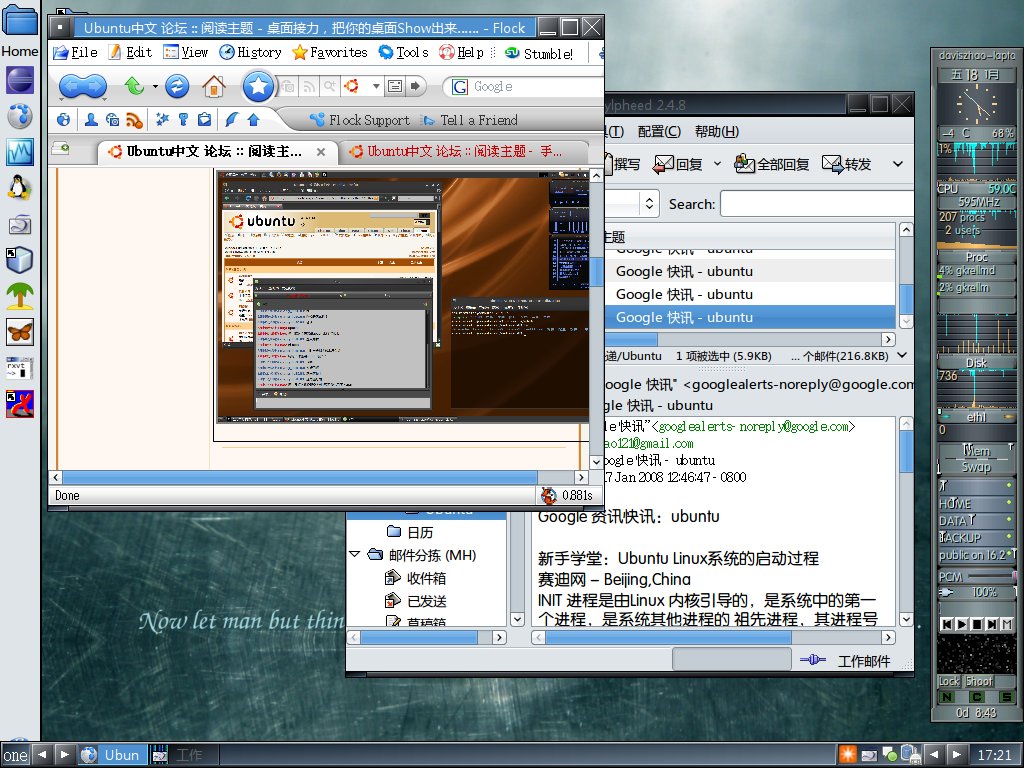
Task: Open the blog editor feather icon
Action: [x=232, y=120]
